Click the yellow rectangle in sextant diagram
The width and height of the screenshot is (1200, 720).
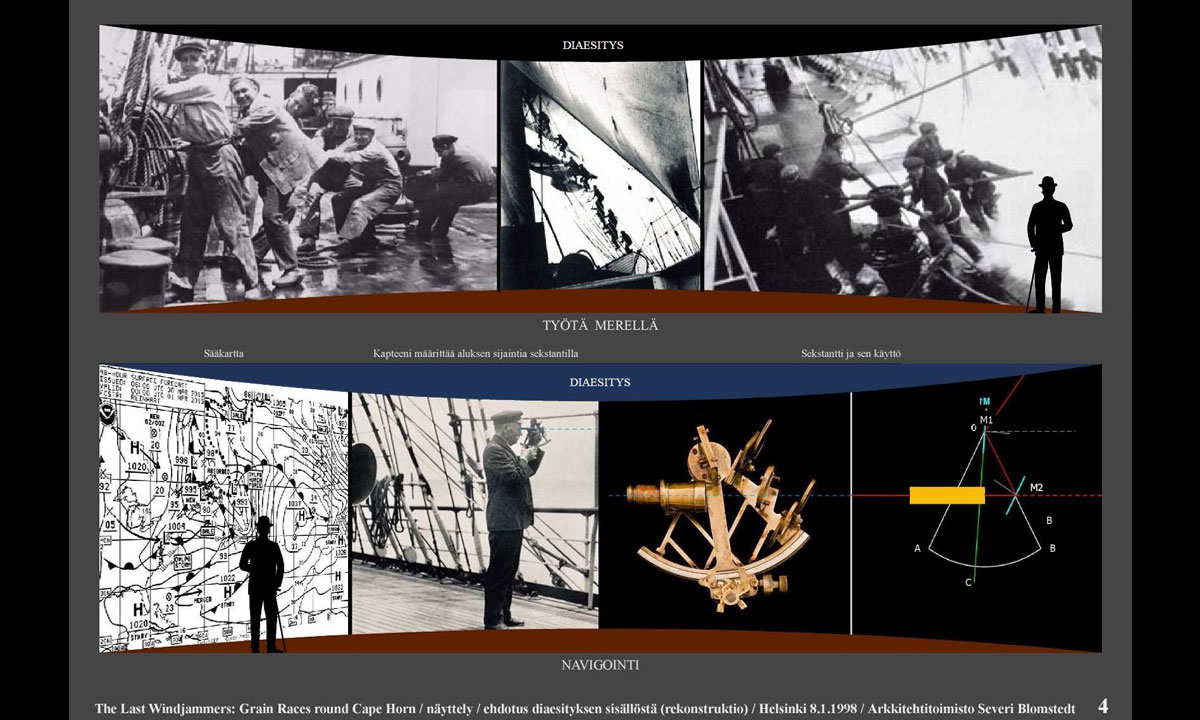click(x=947, y=496)
